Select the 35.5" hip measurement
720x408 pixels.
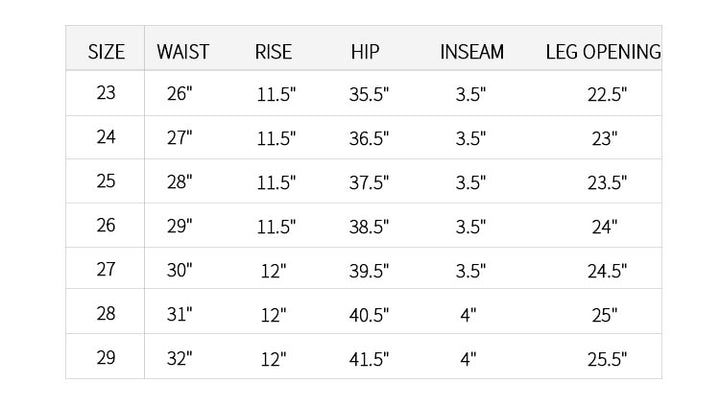pyautogui.click(x=369, y=96)
